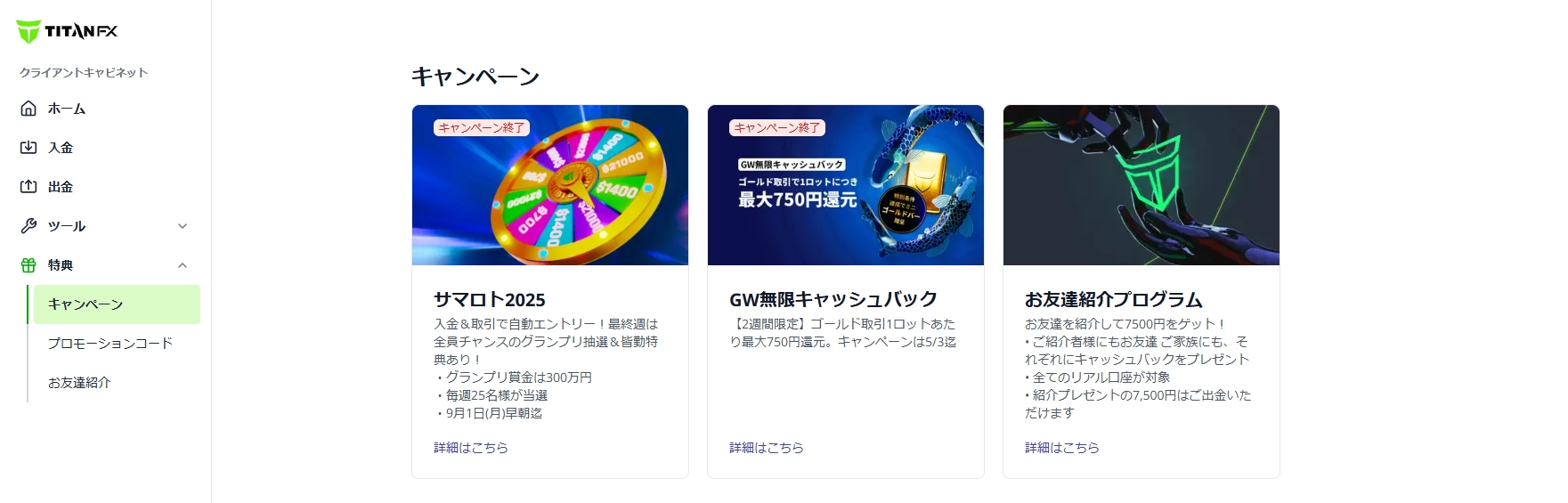This screenshot has width=1568, height=503.
Task: Open the プロモーションコード menu item
Action: click(110, 344)
